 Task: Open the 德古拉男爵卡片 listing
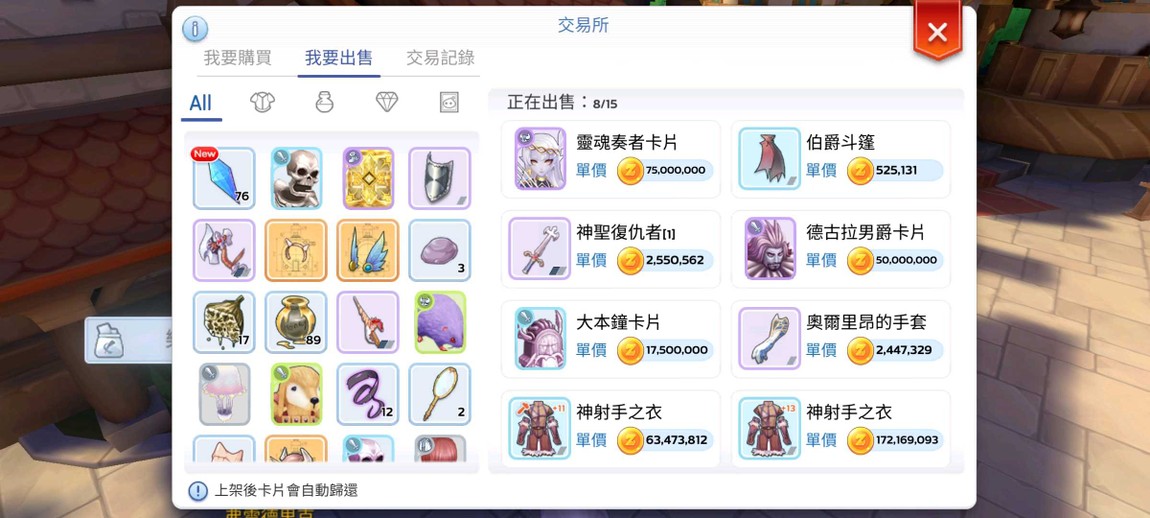click(x=840, y=249)
